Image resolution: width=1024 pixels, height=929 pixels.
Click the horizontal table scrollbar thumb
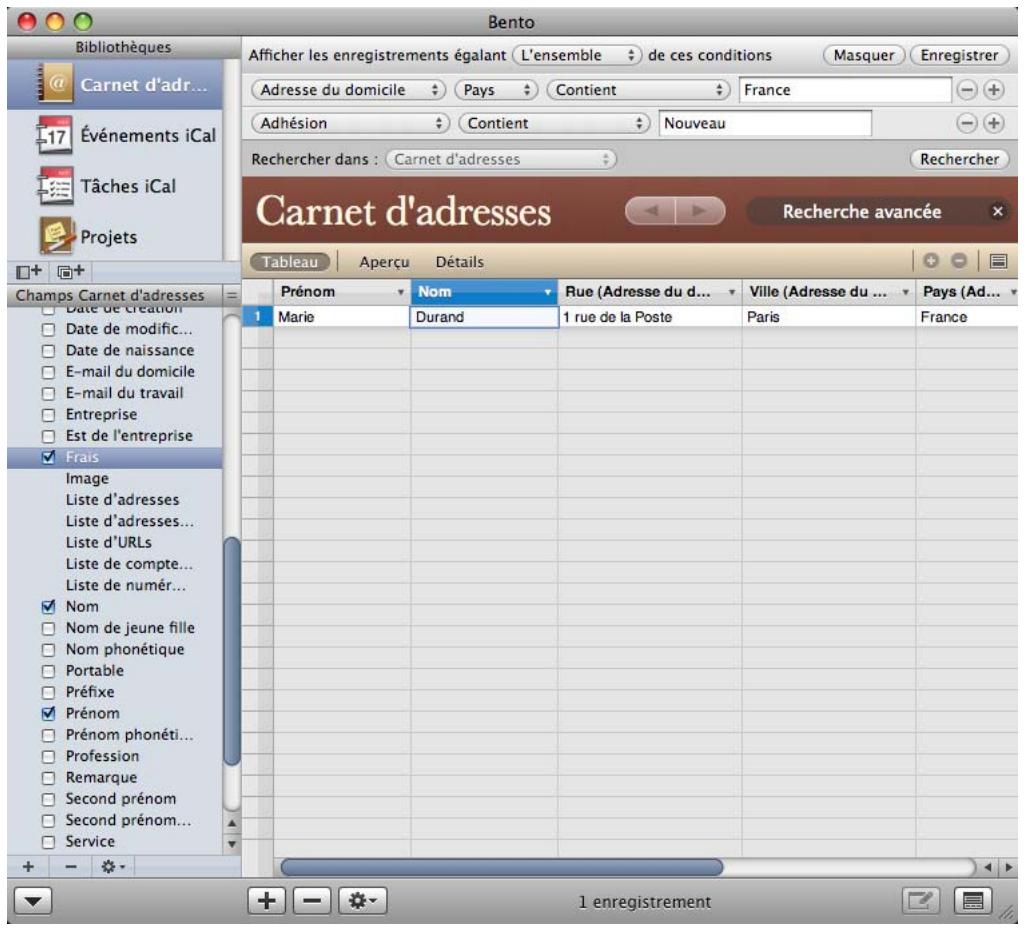point(502,867)
